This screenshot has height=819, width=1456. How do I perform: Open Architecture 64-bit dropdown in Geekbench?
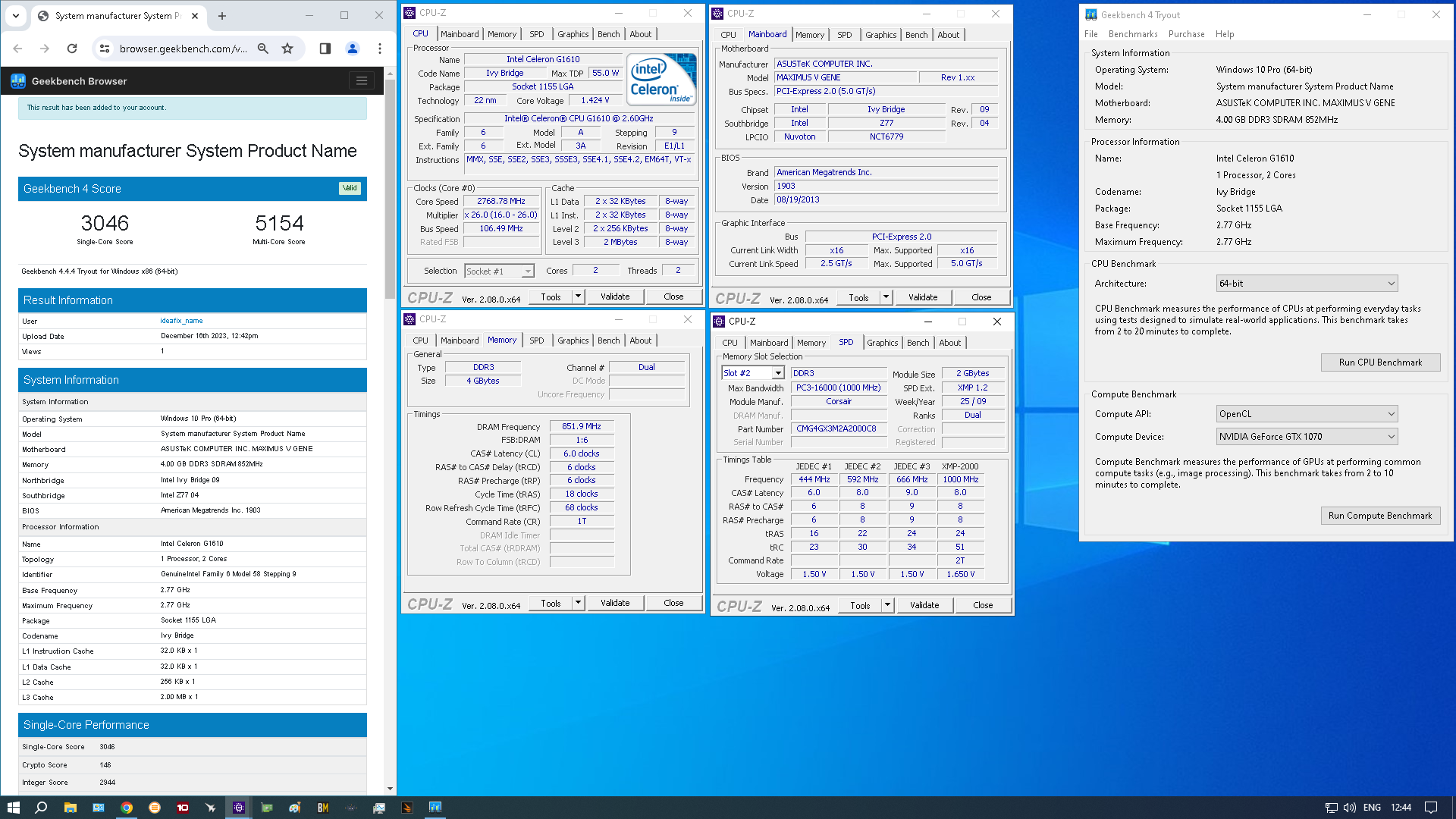pyautogui.click(x=1307, y=284)
